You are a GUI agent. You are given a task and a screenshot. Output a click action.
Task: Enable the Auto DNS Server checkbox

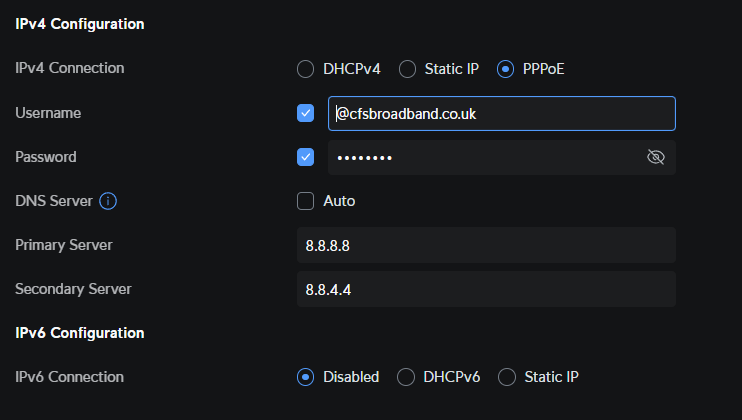306,201
